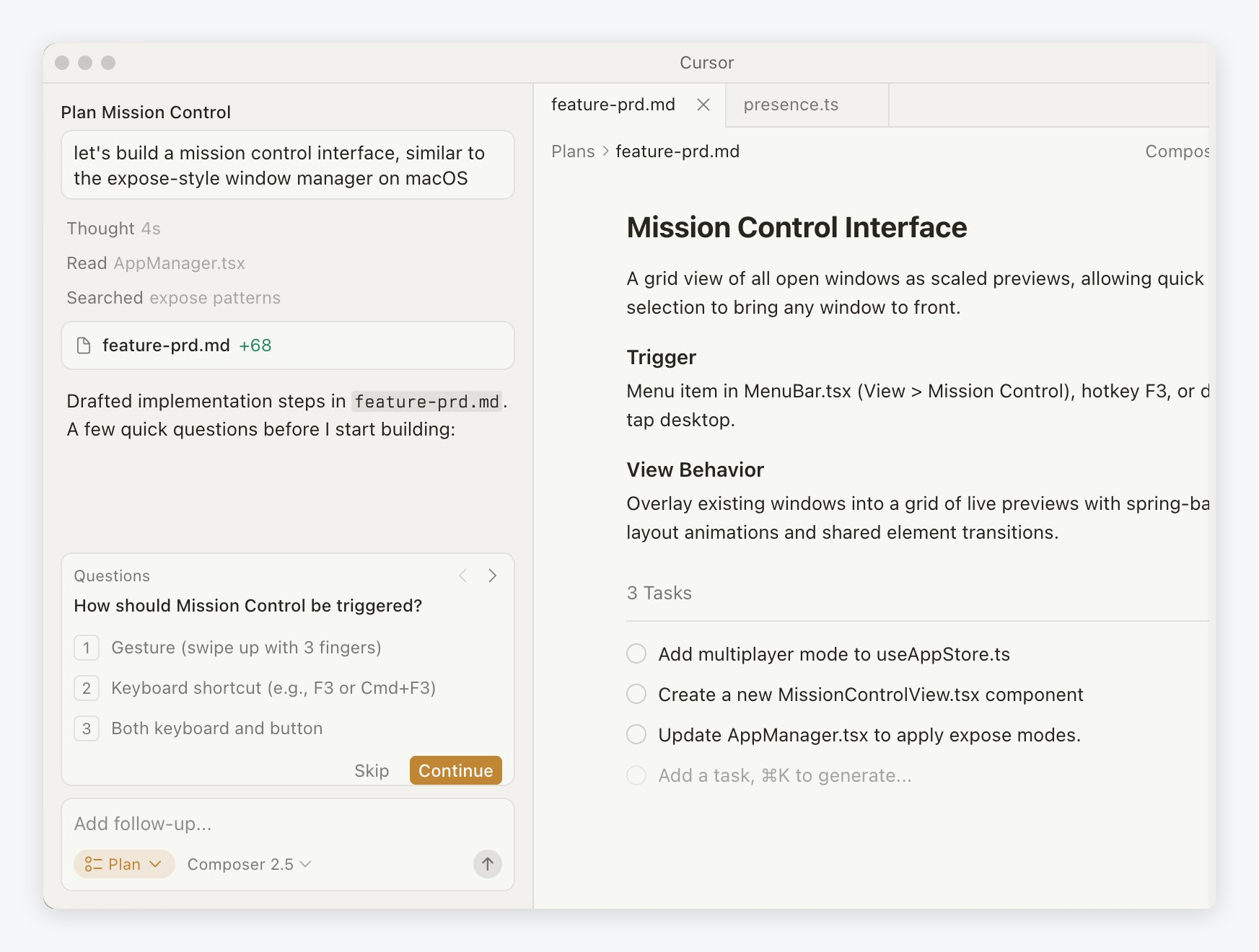Click the Plan Mission Control title
Screen dimensions: 1259x952
[146, 113]
